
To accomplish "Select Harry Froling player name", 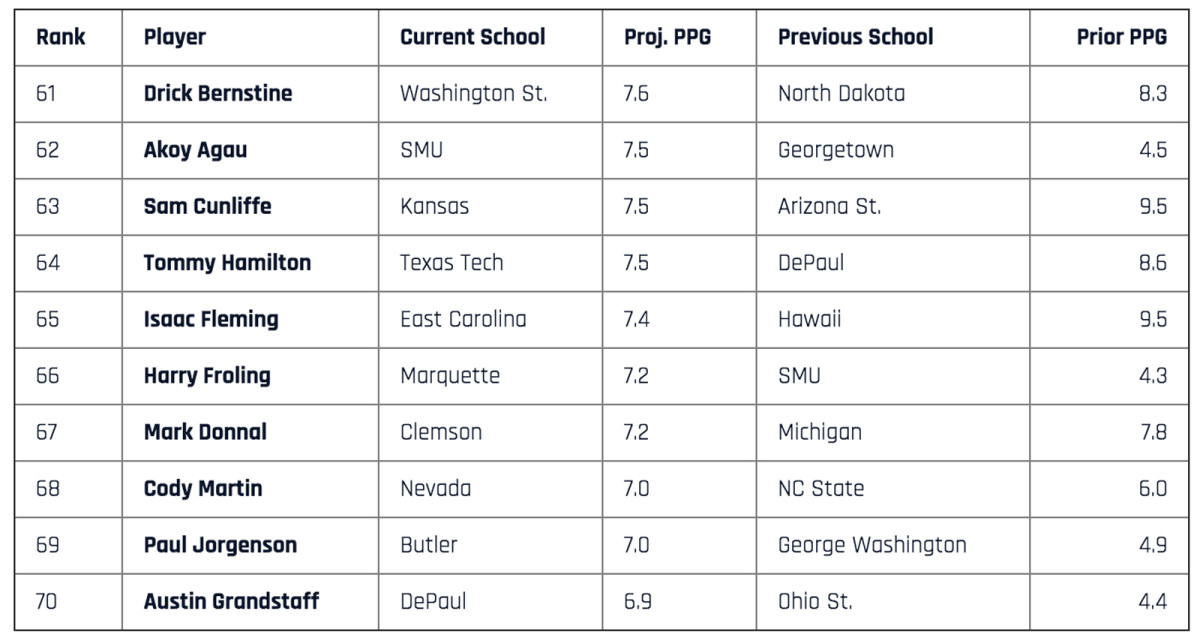I will [207, 376].
